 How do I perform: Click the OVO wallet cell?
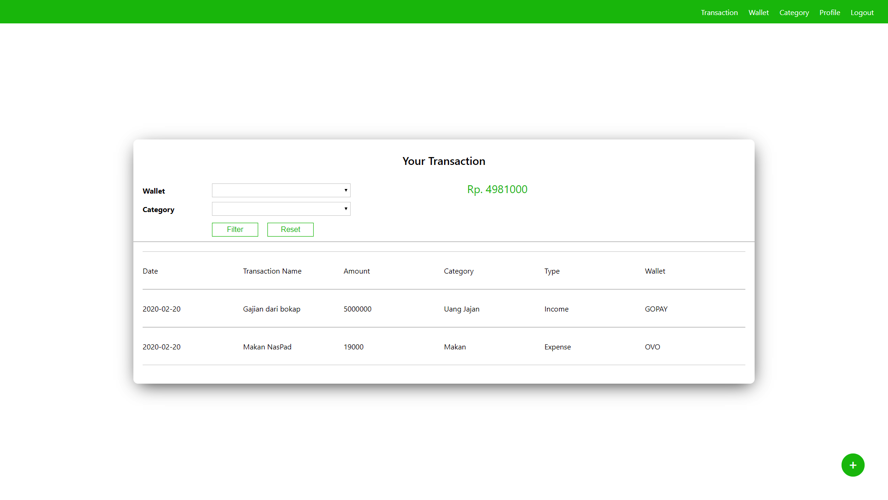tap(652, 347)
